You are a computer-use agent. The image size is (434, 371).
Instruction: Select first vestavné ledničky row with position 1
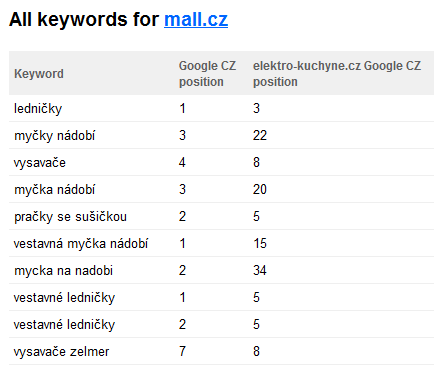click(221, 297)
